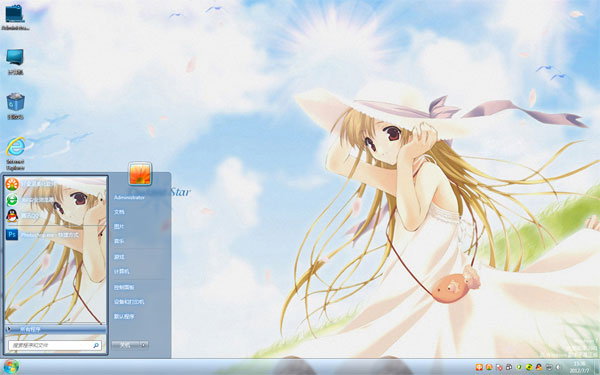Viewport: 600px width, 375px height.
Task: Expand 所有程序 (All Programs) list
Action: click(x=55, y=329)
